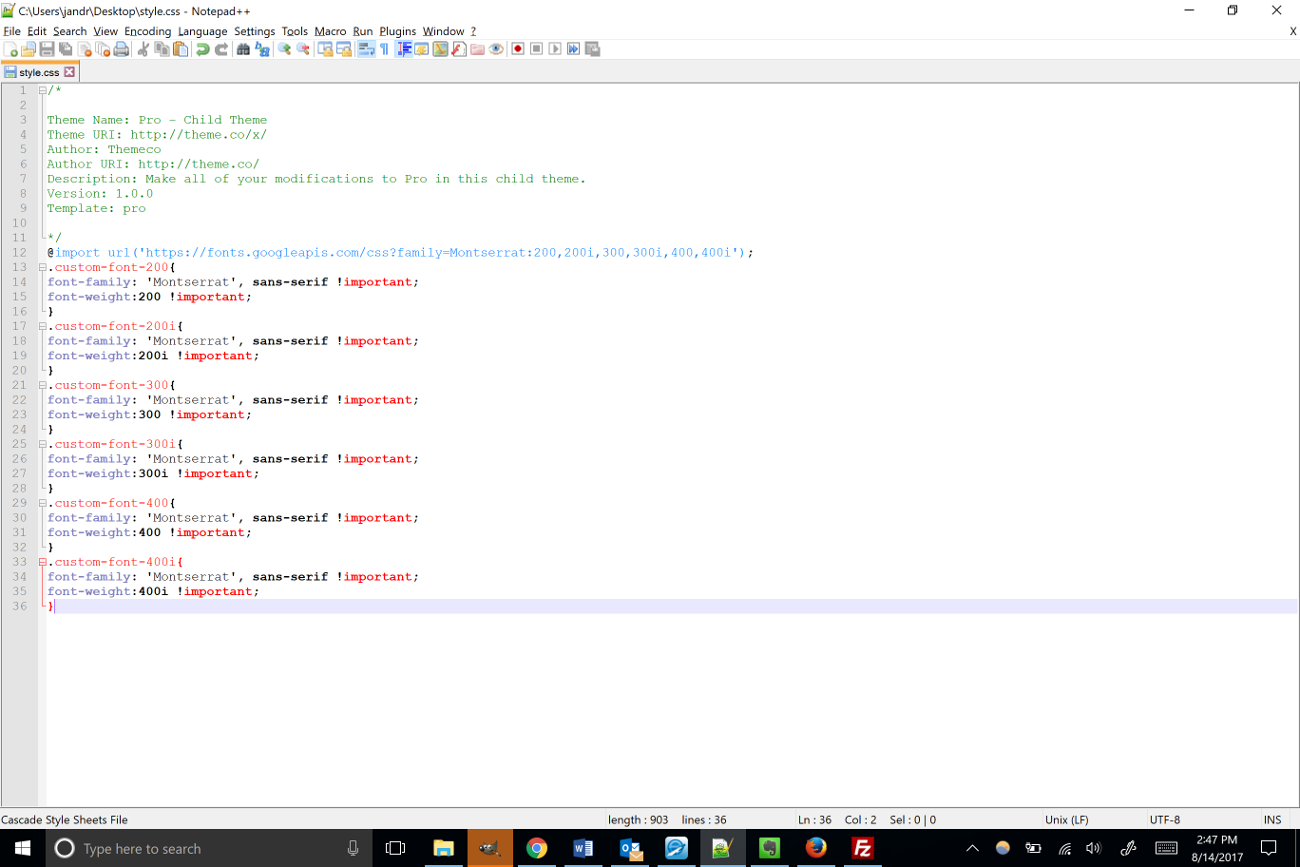Collapse the comment block on line 1
The width and height of the screenshot is (1300, 867).
(x=43, y=90)
